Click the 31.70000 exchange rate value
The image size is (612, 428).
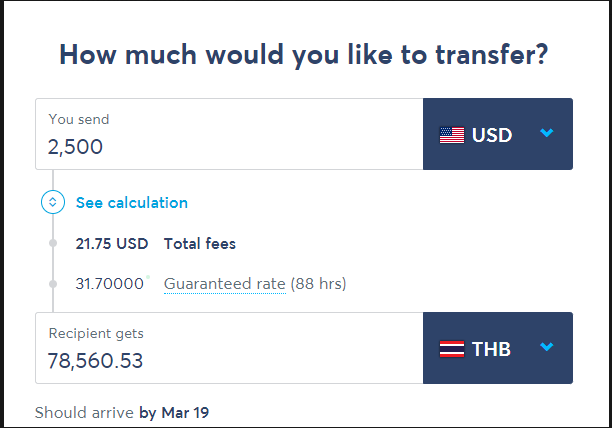(x=110, y=284)
